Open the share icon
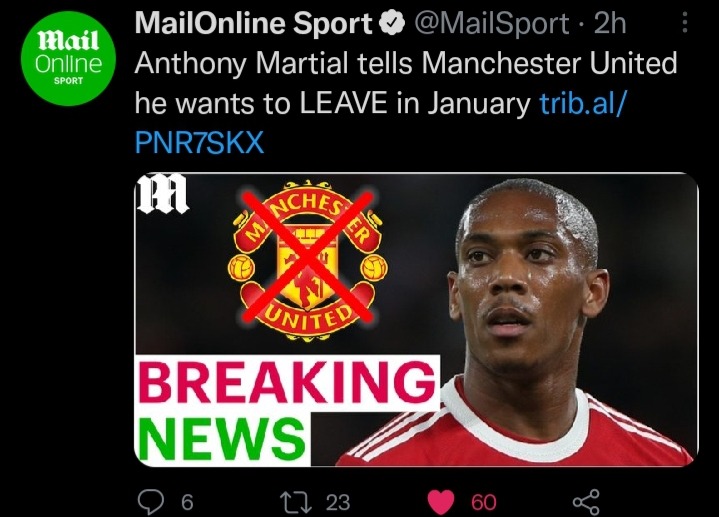This screenshot has height=517, width=719. click(586, 501)
